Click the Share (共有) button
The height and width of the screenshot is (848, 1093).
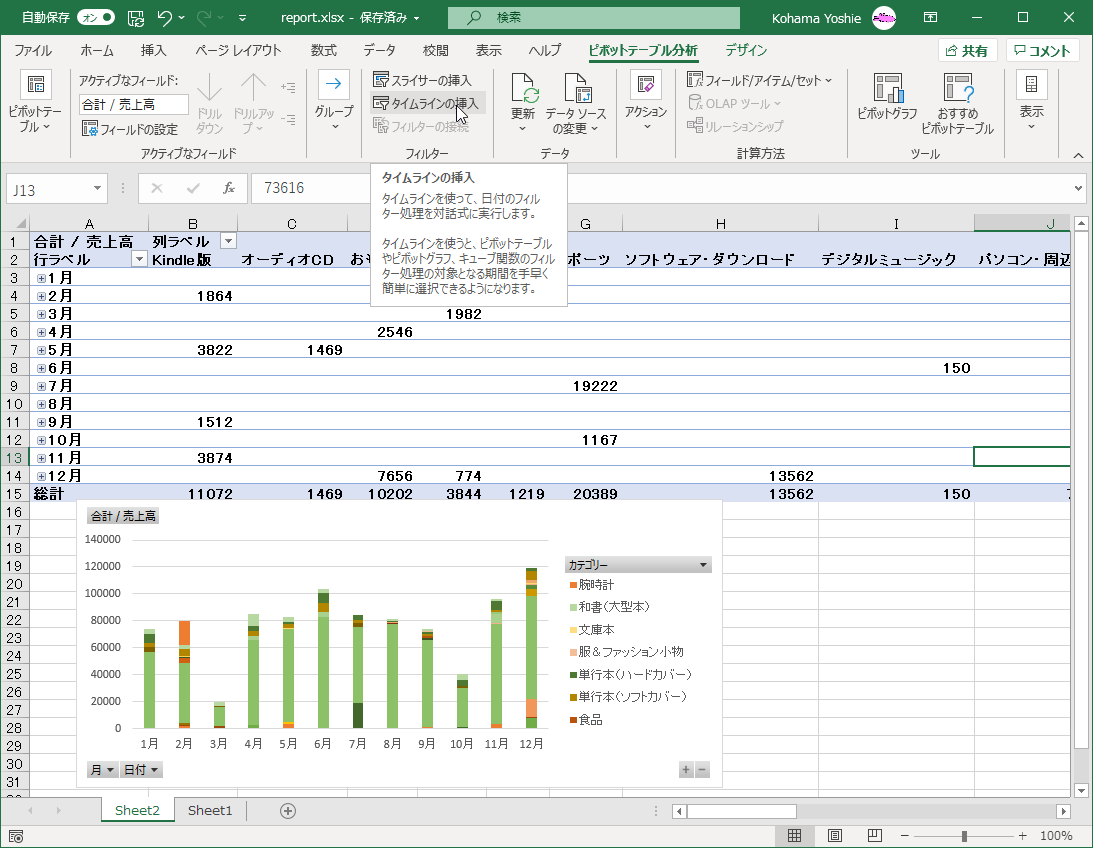966,51
